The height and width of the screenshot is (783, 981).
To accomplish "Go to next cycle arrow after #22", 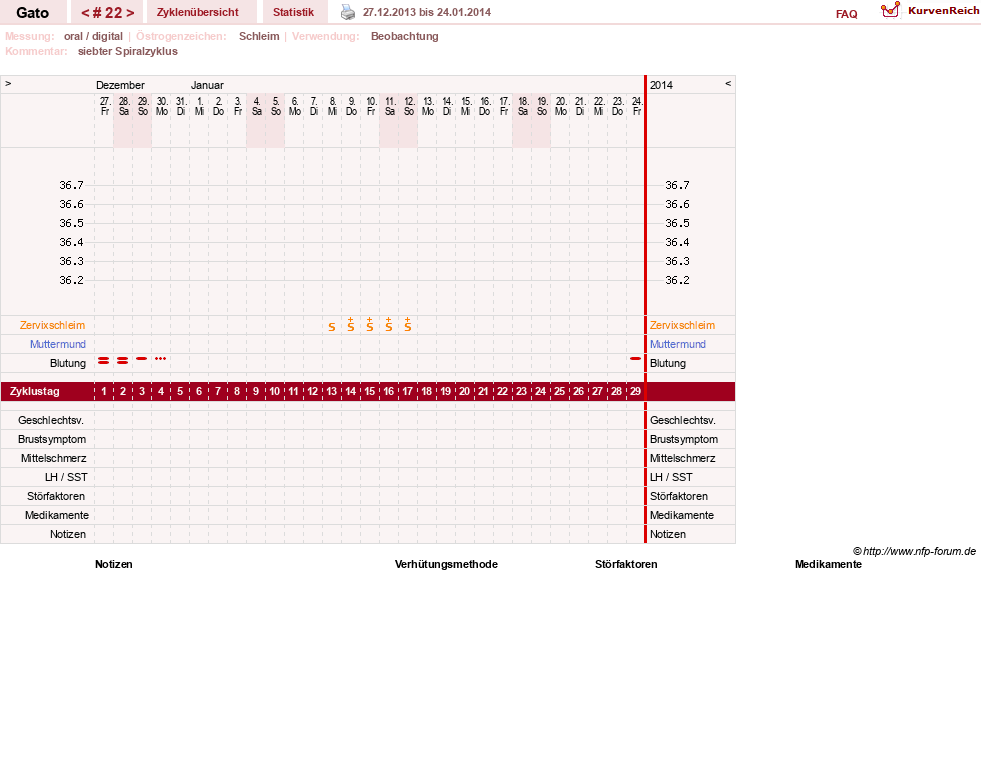I will point(130,13).
